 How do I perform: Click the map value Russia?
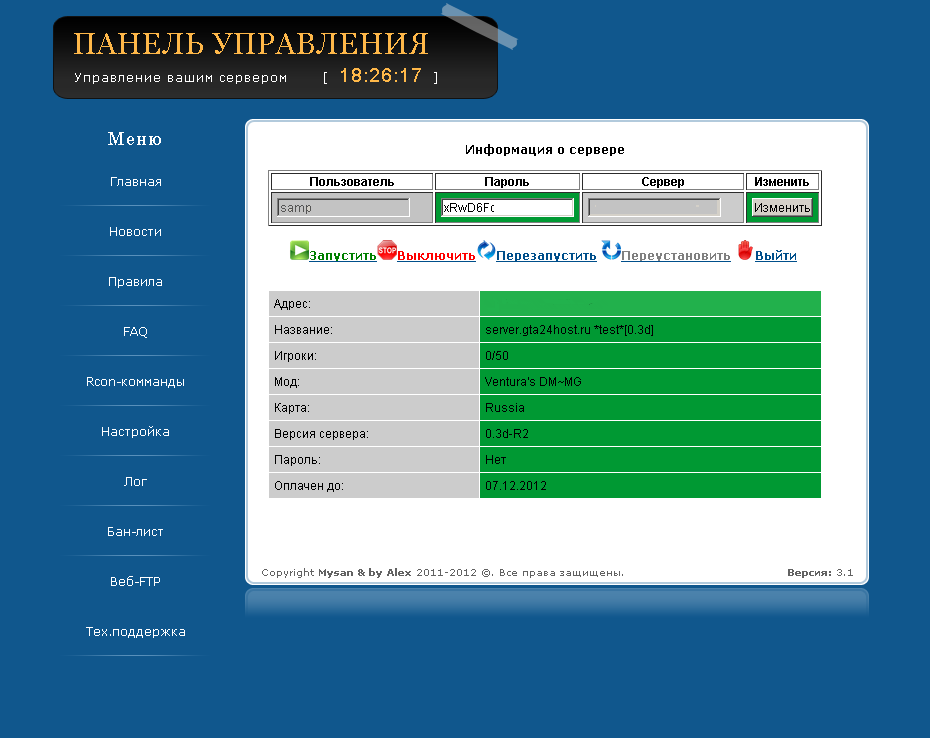[505, 408]
